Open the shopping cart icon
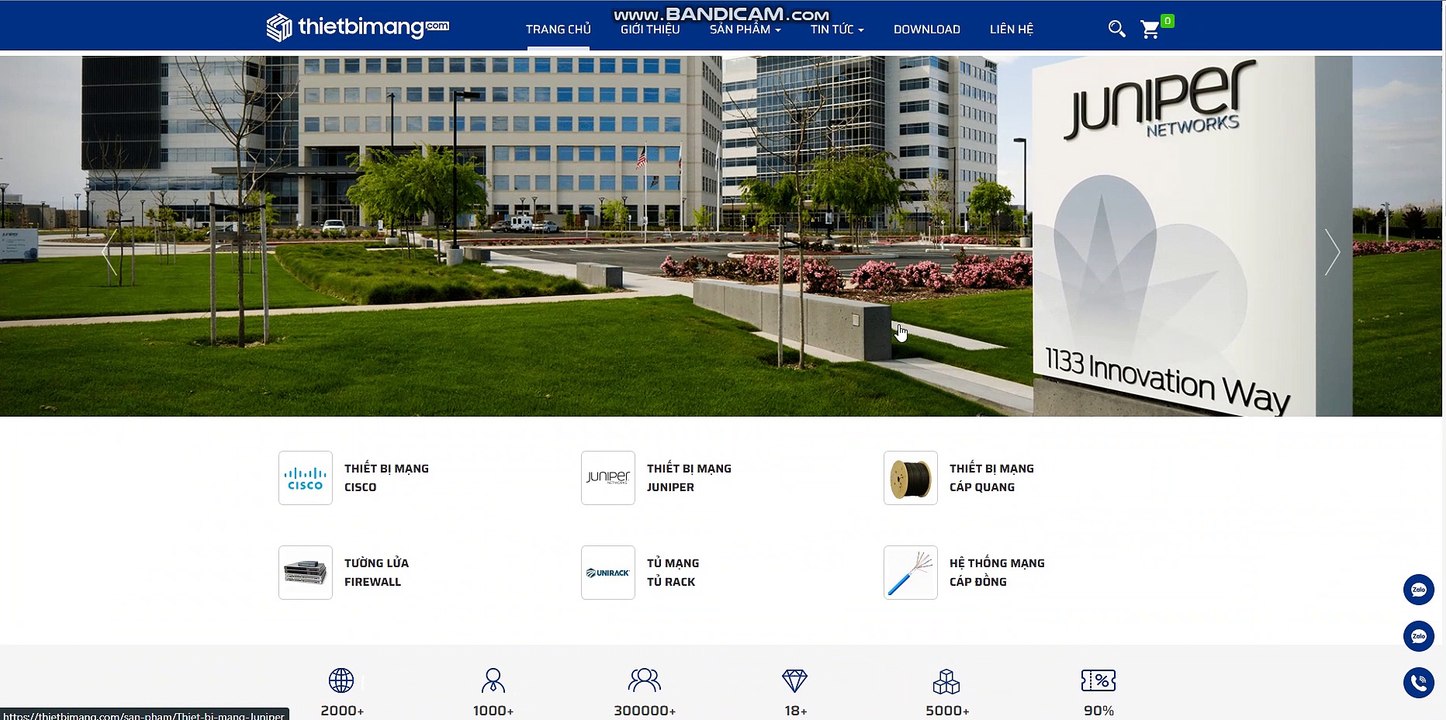The width and height of the screenshot is (1446, 720). point(1150,29)
